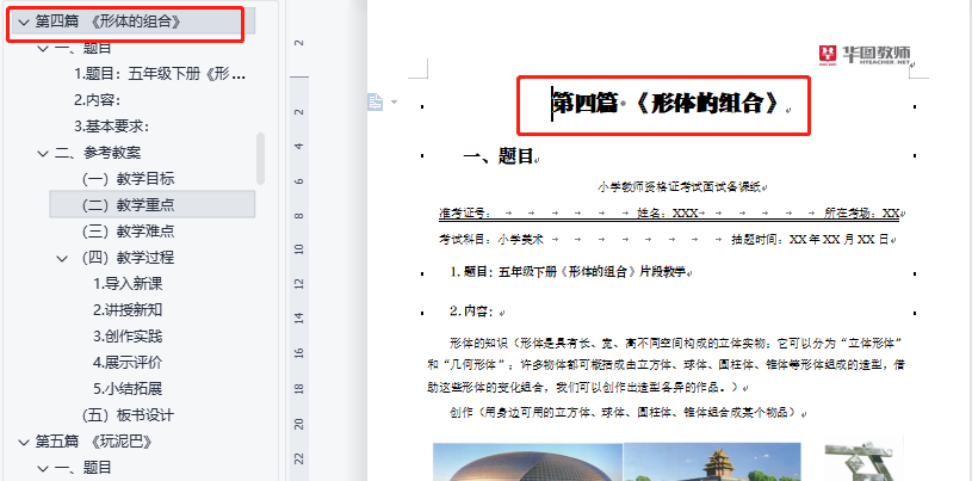This screenshot has height=481, width=973.
Task: Open (三)教学难点 in the outline
Action: coord(128,231)
